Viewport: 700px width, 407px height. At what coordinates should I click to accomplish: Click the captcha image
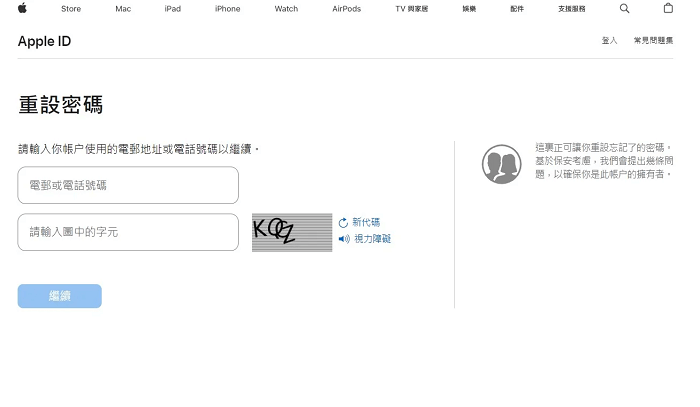(x=292, y=233)
